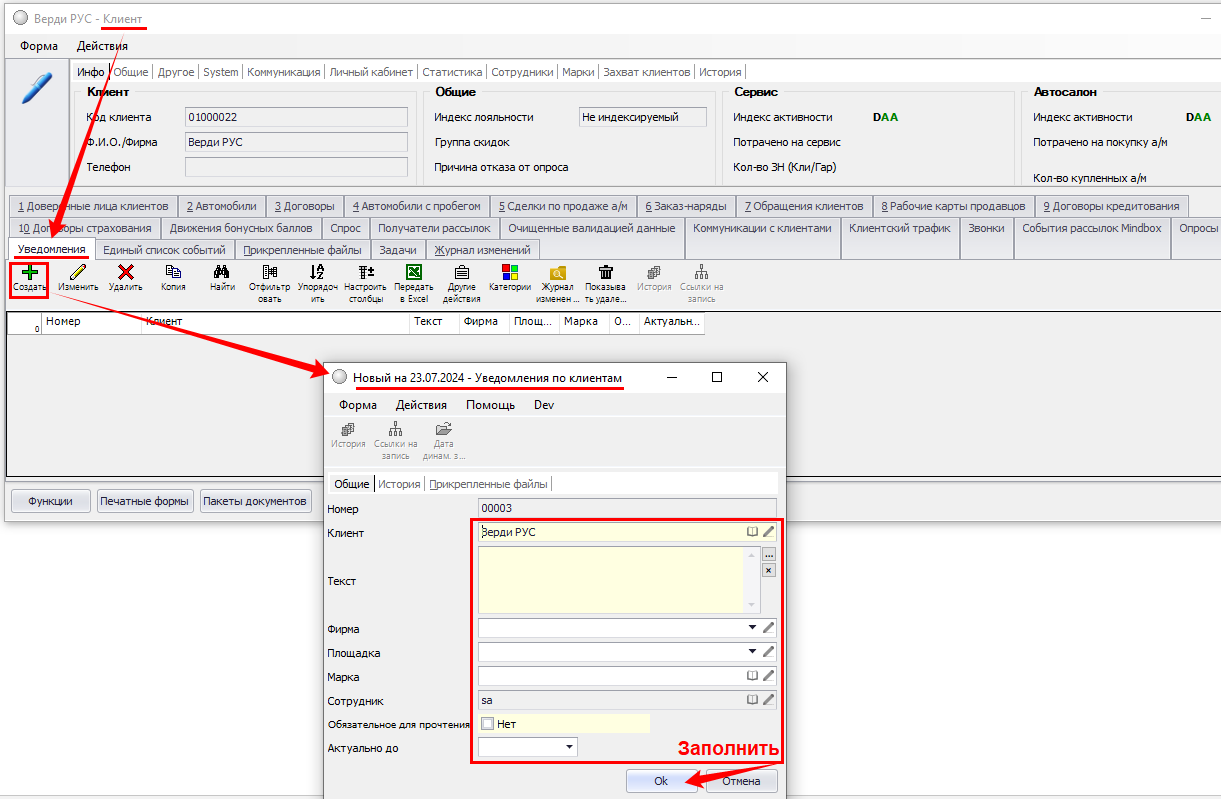
Task: Switch to the Задачи tab
Action: [398, 249]
